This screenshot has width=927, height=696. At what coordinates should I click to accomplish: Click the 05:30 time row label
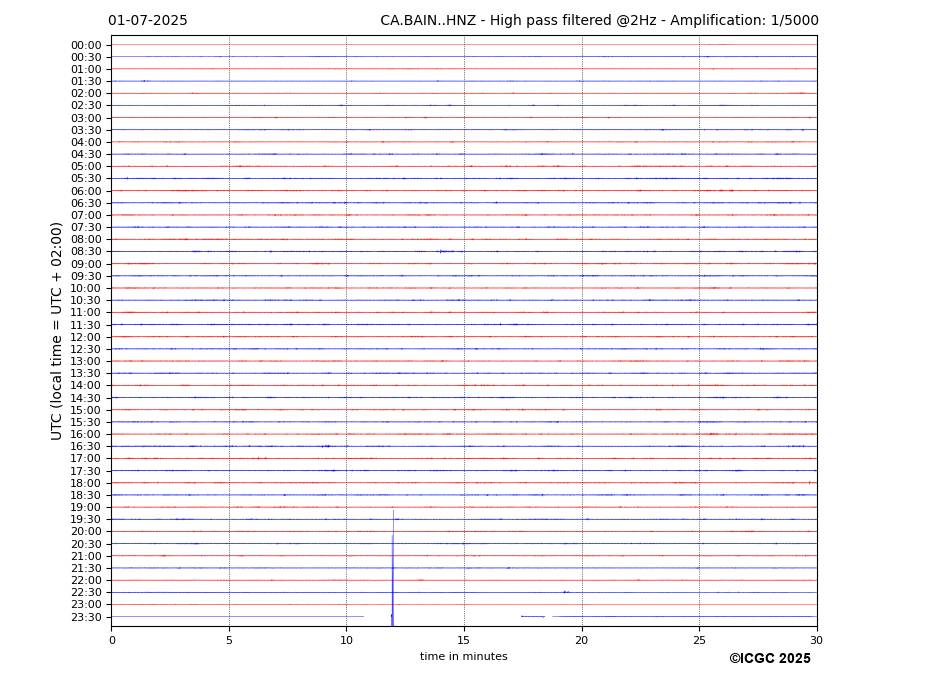86,179
